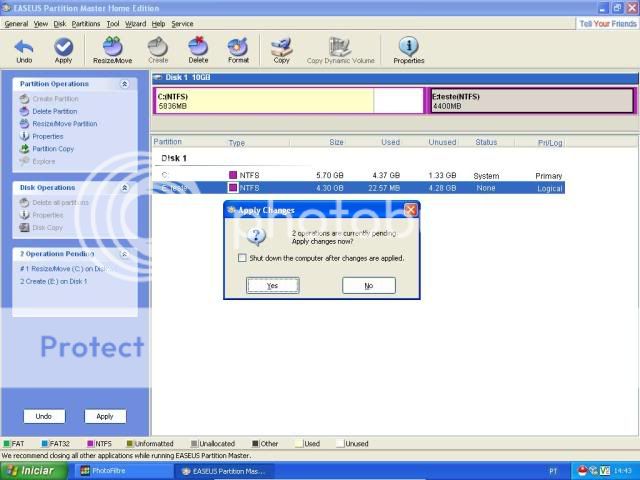Open the View menu

(x=41, y=24)
